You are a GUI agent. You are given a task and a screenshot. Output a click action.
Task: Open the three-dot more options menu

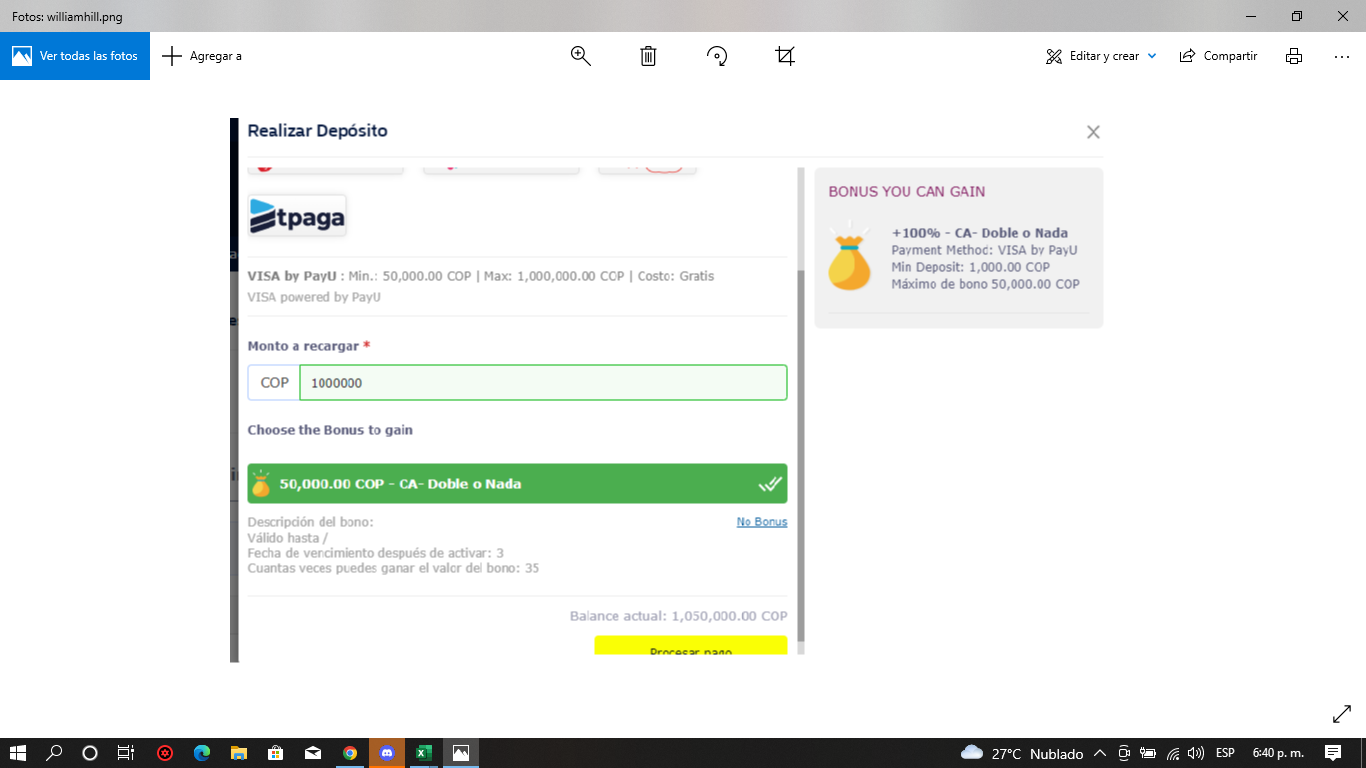[x=1342, y=56]
